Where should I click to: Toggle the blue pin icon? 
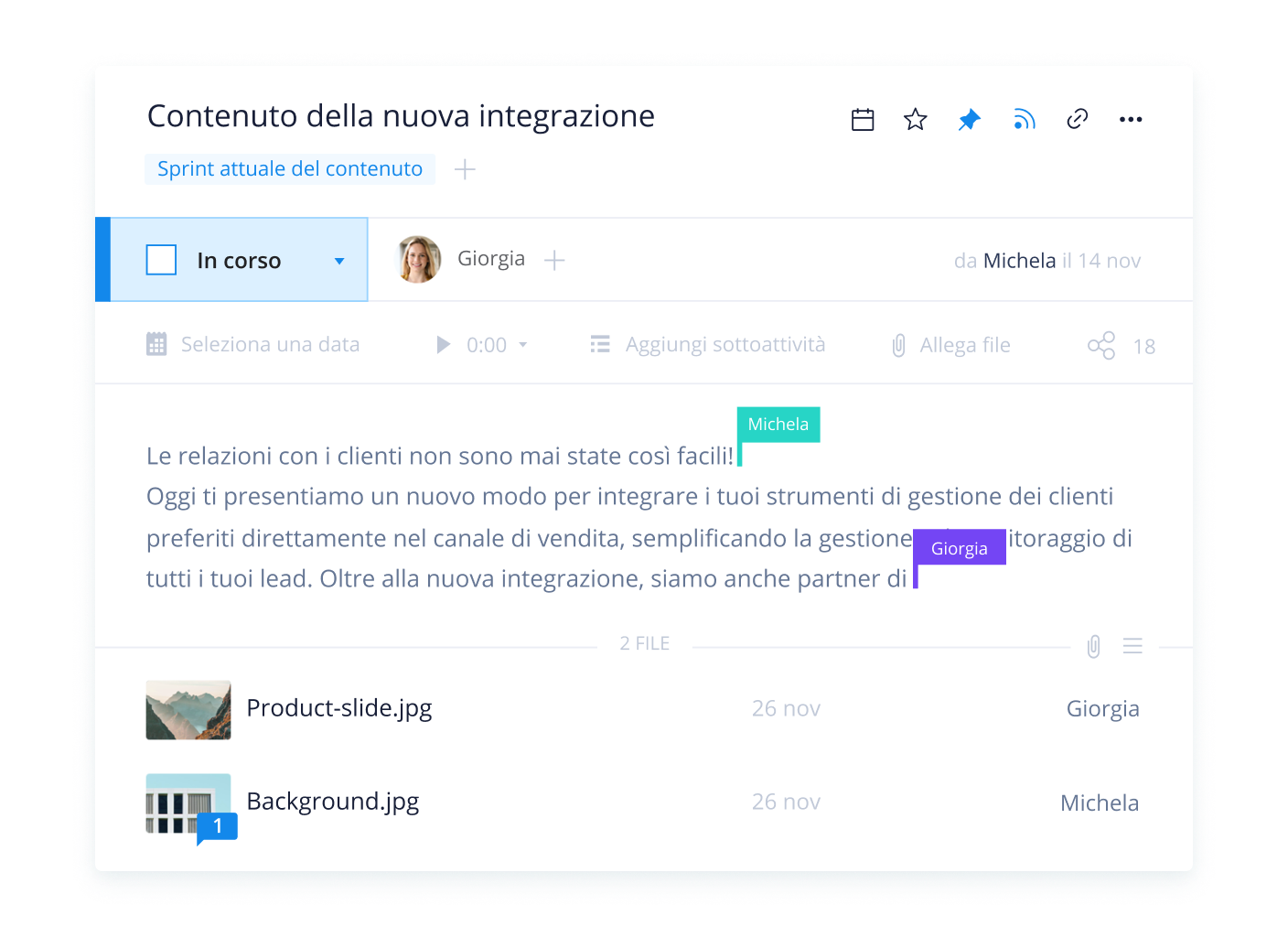tap(969, 120)
